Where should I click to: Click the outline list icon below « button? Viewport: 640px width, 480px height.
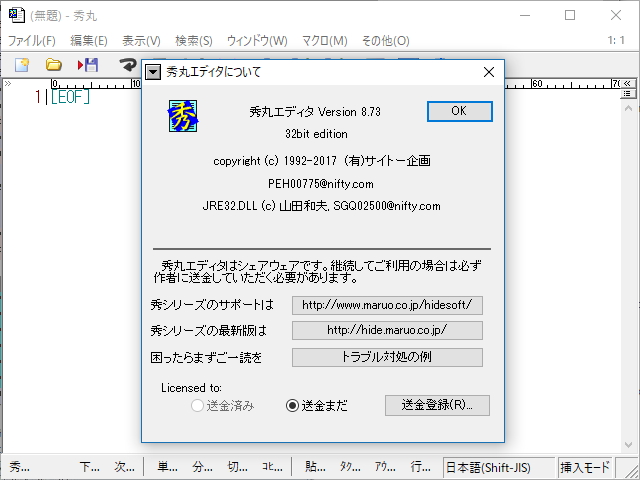coord(627,94)
